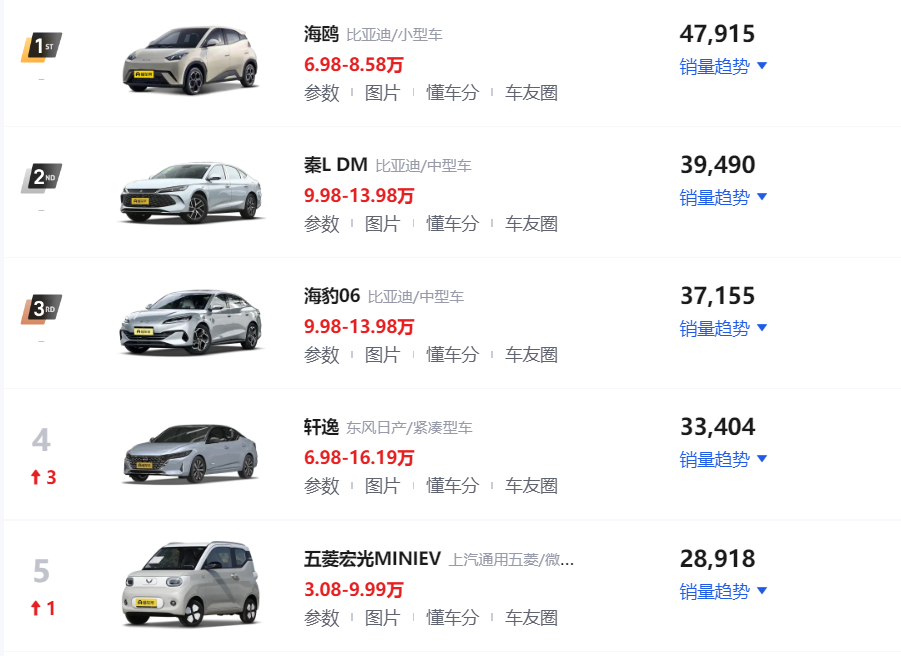Open 车友圈 link for 轩逸
901x656 pixels.
[x=531, y=485]
